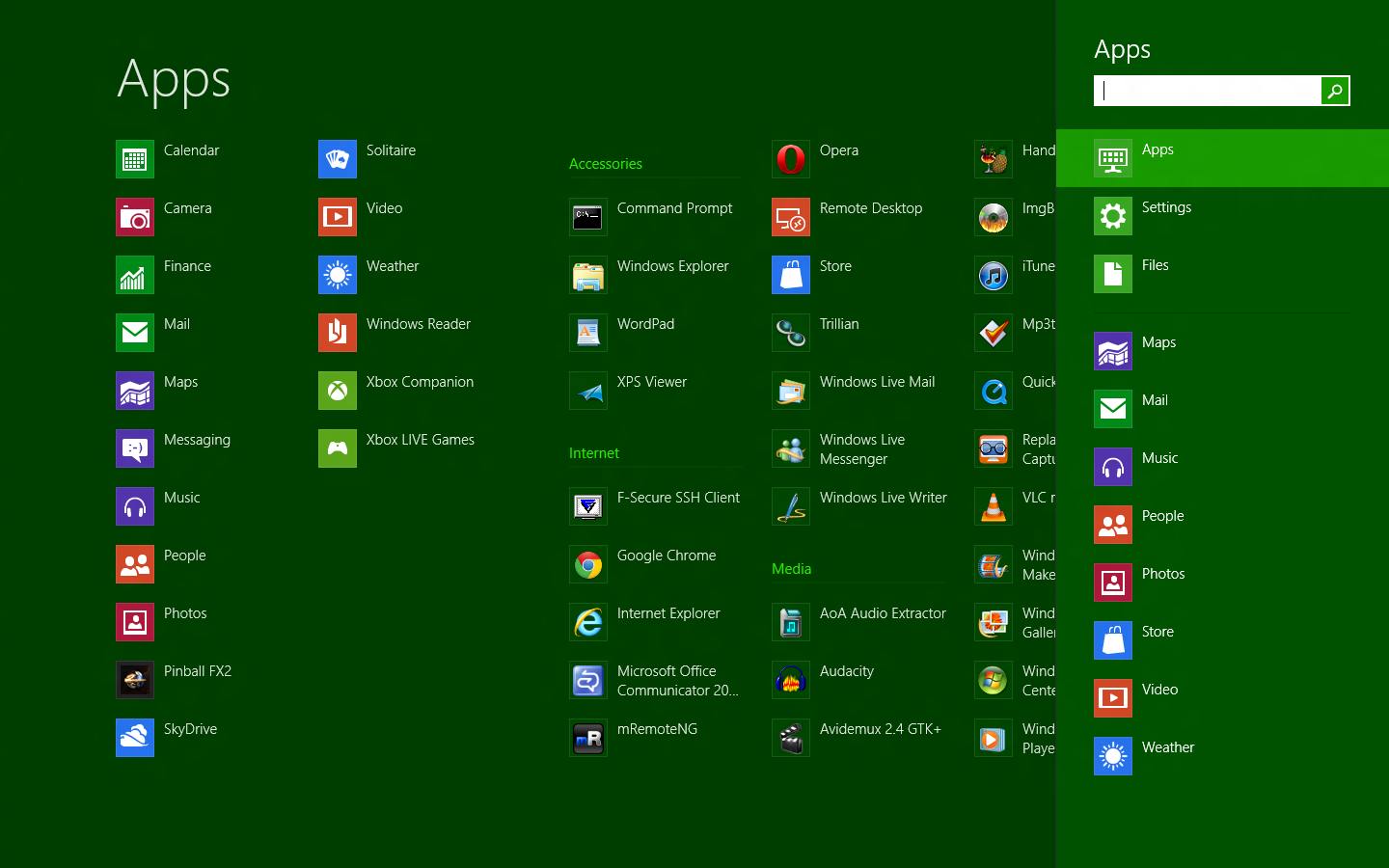The width and height of the screenshot is (1389, 868).
Task: Launch Trillian icon
Action: 791,333
